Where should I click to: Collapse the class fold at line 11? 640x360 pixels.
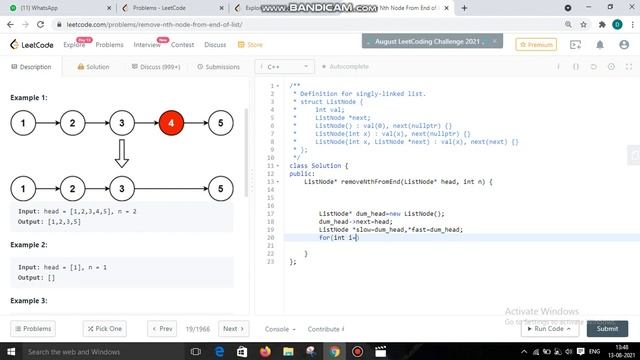click(x=278, y=166)
